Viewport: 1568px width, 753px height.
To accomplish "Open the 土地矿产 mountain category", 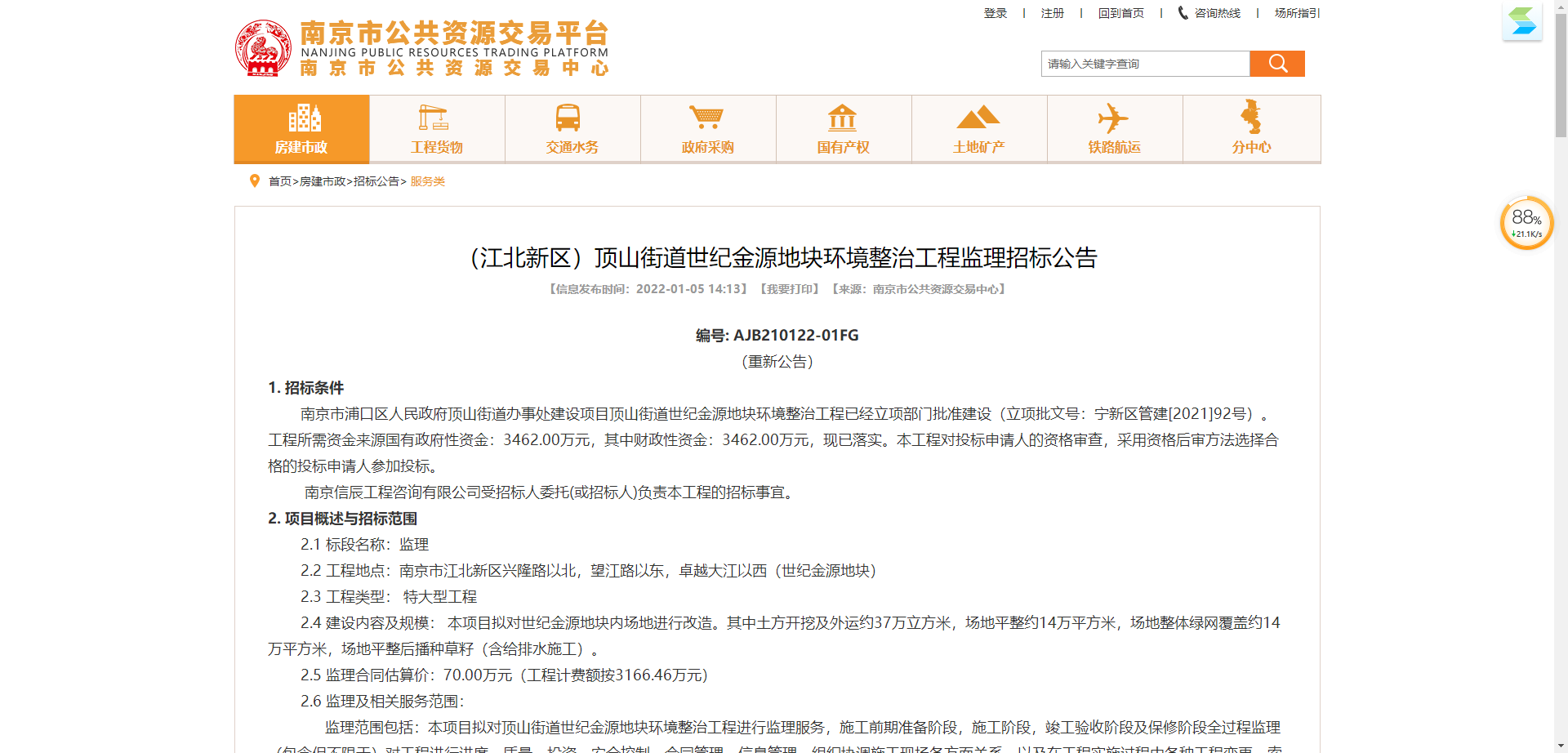I will [x=978, y=129].
